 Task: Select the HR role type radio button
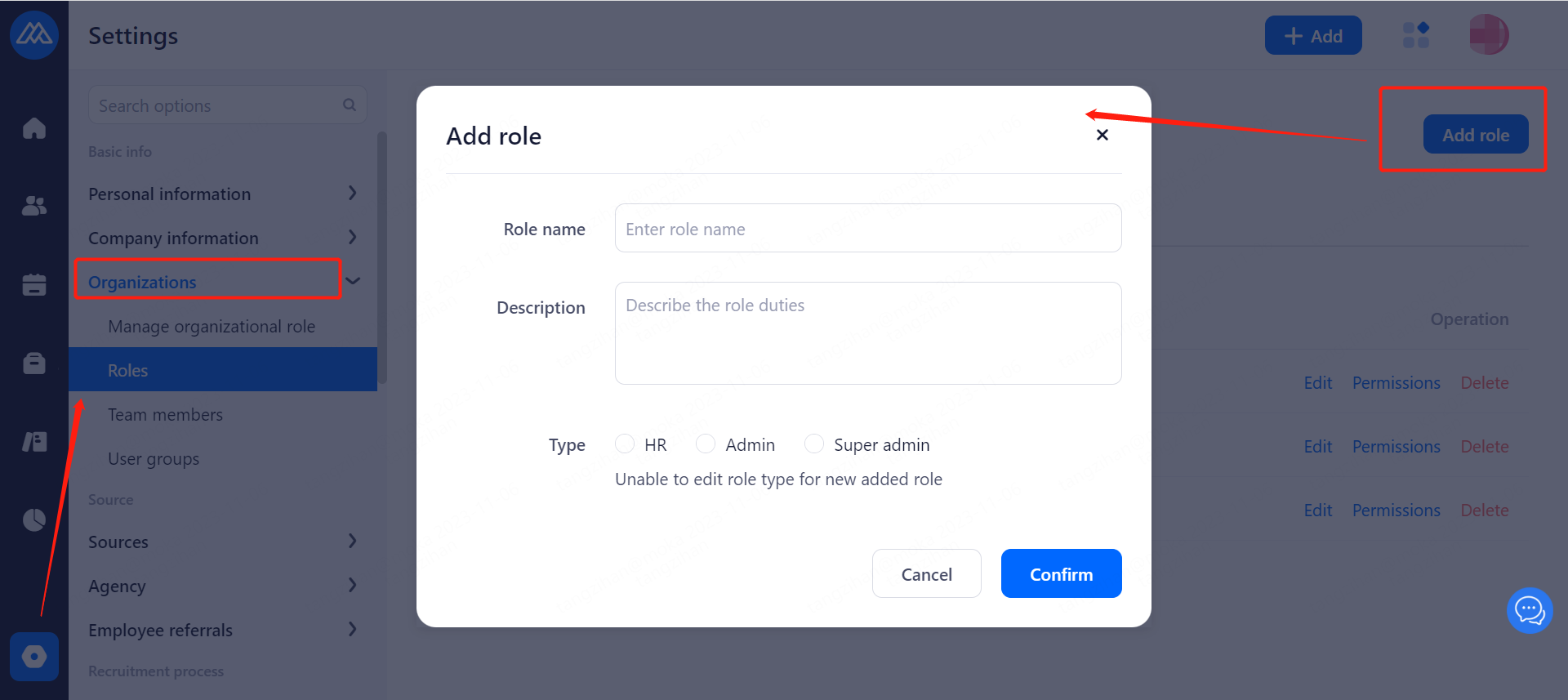(625, 444)
